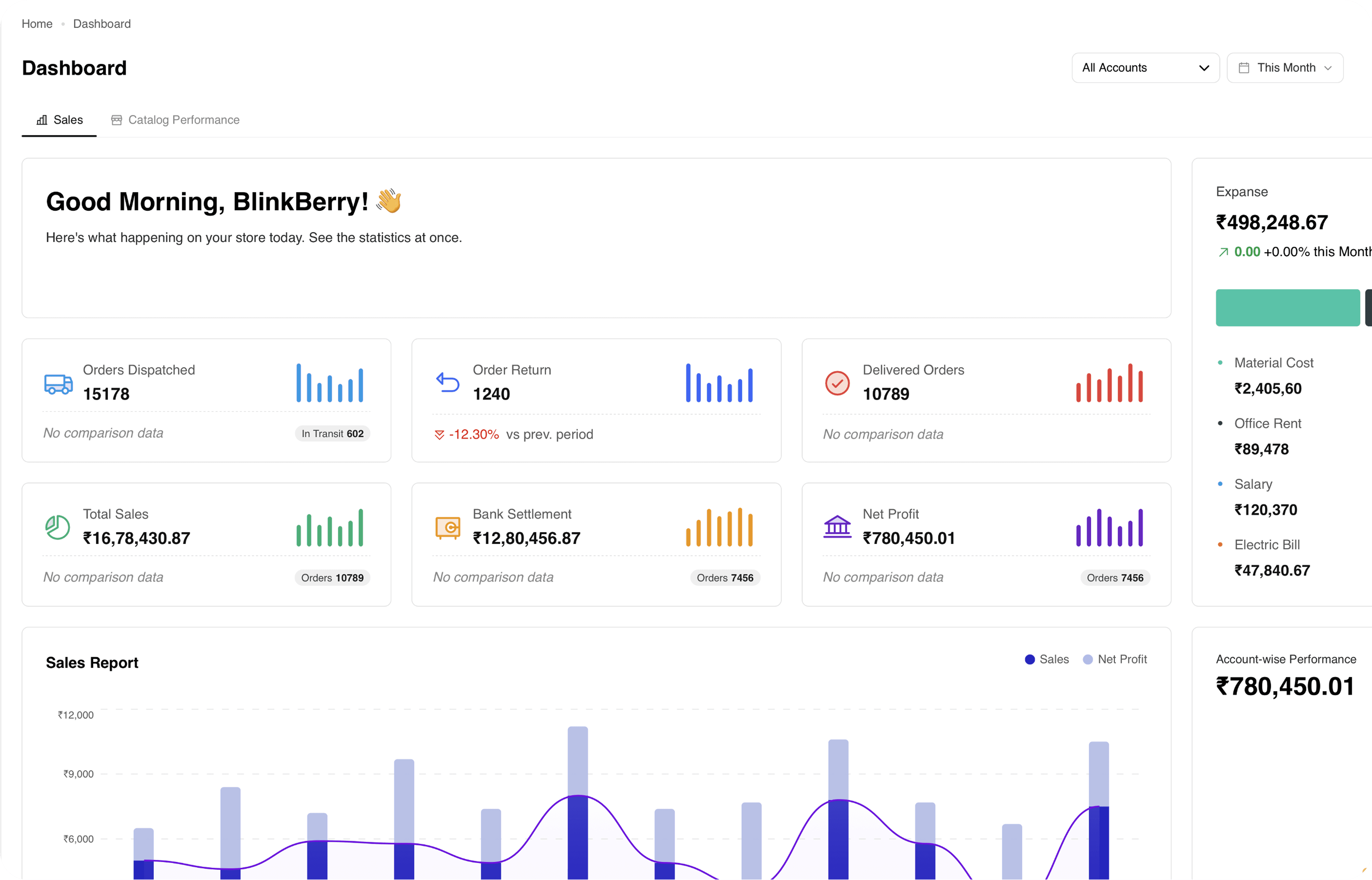
Task: Click the Order Return mini bar chart
Action: click(720, 383)
